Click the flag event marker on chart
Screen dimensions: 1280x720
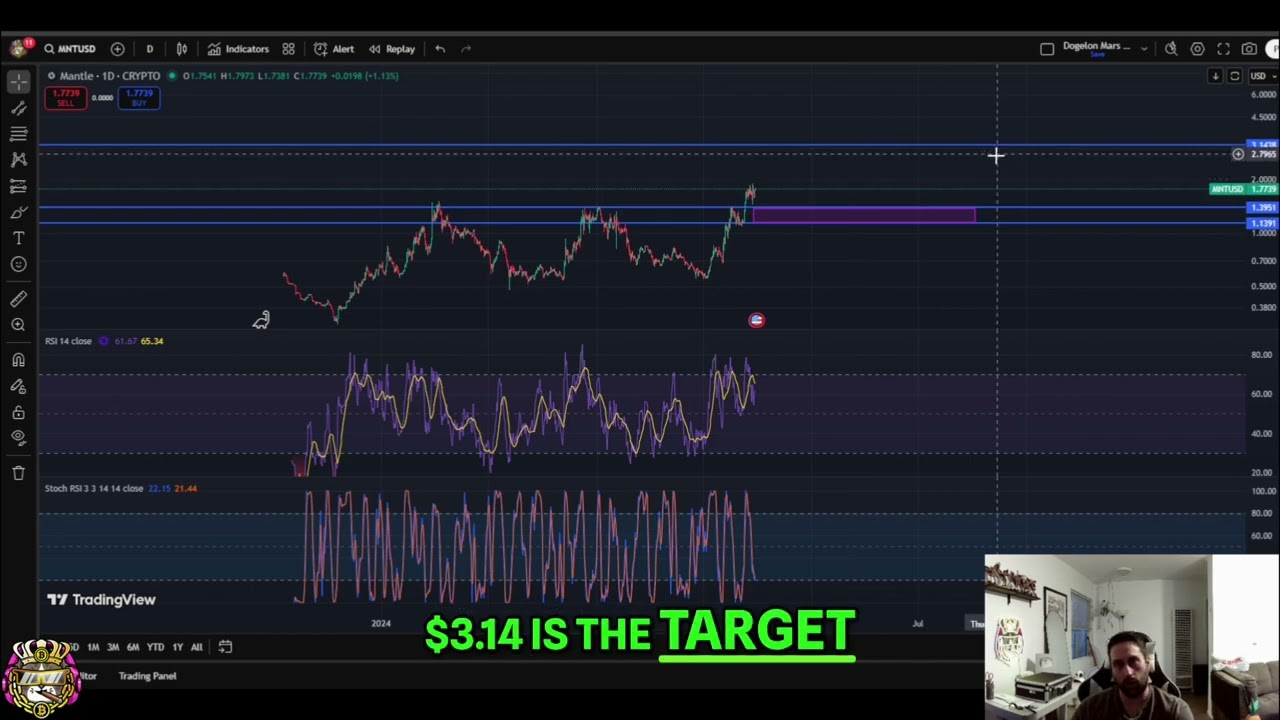point(756,320)
